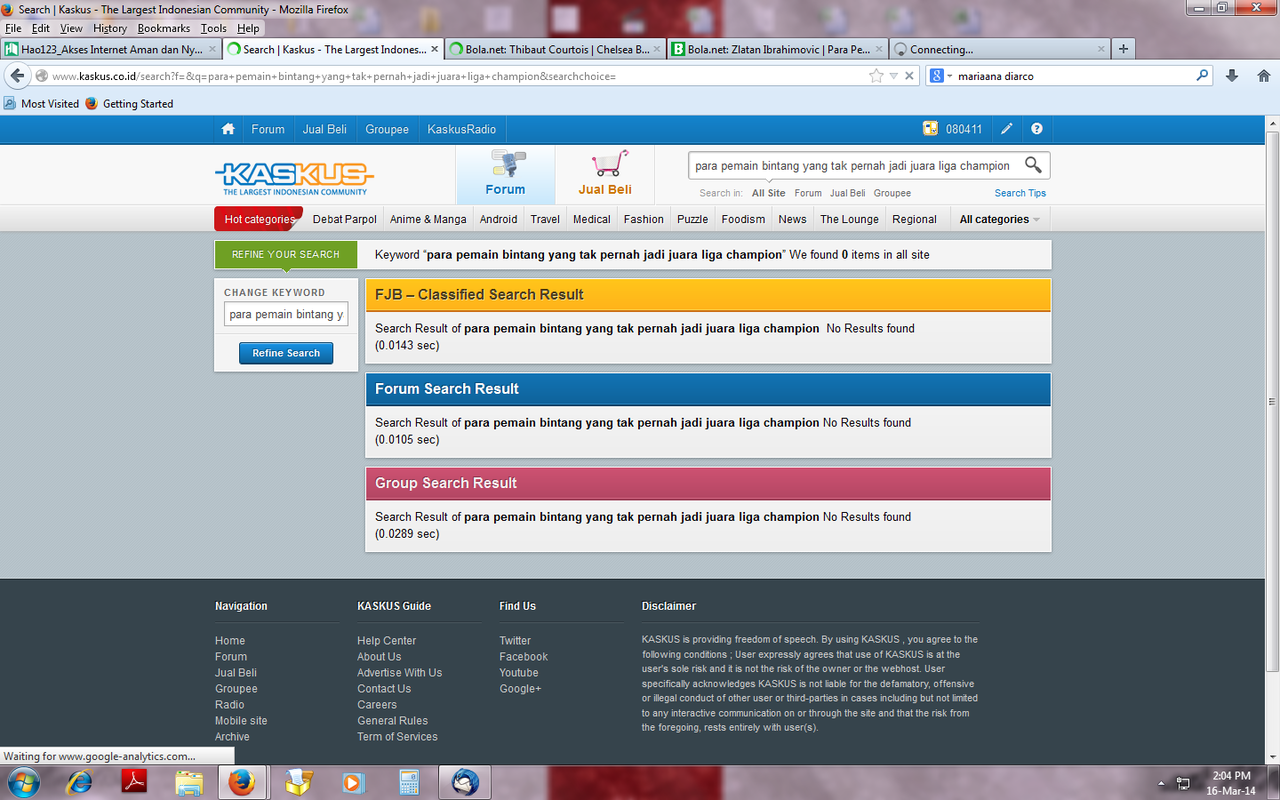Select the Forum section icon tab

pos(505,174)
